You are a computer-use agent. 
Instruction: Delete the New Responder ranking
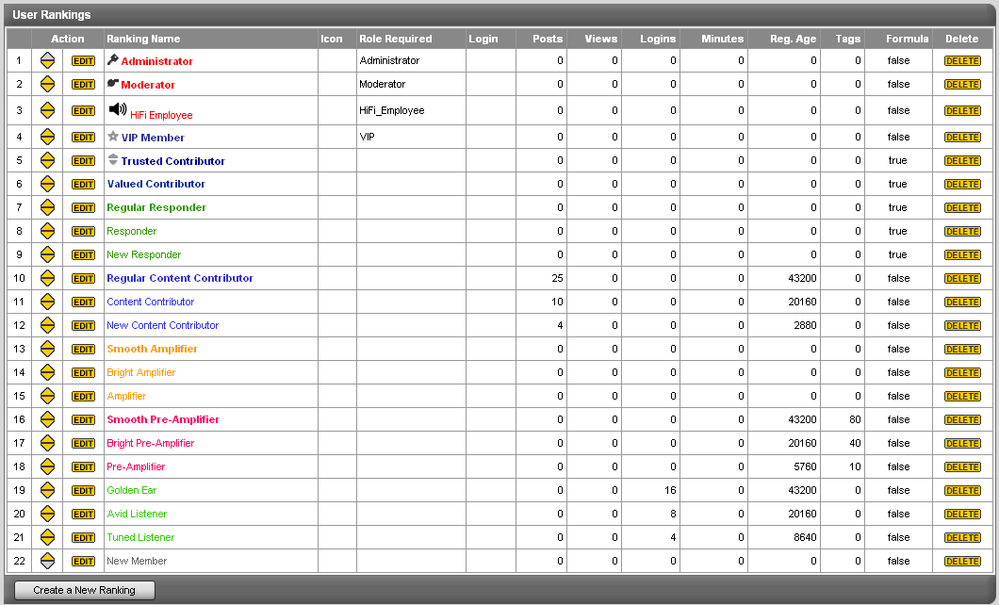pyautogui.click(x=962, y=255)
